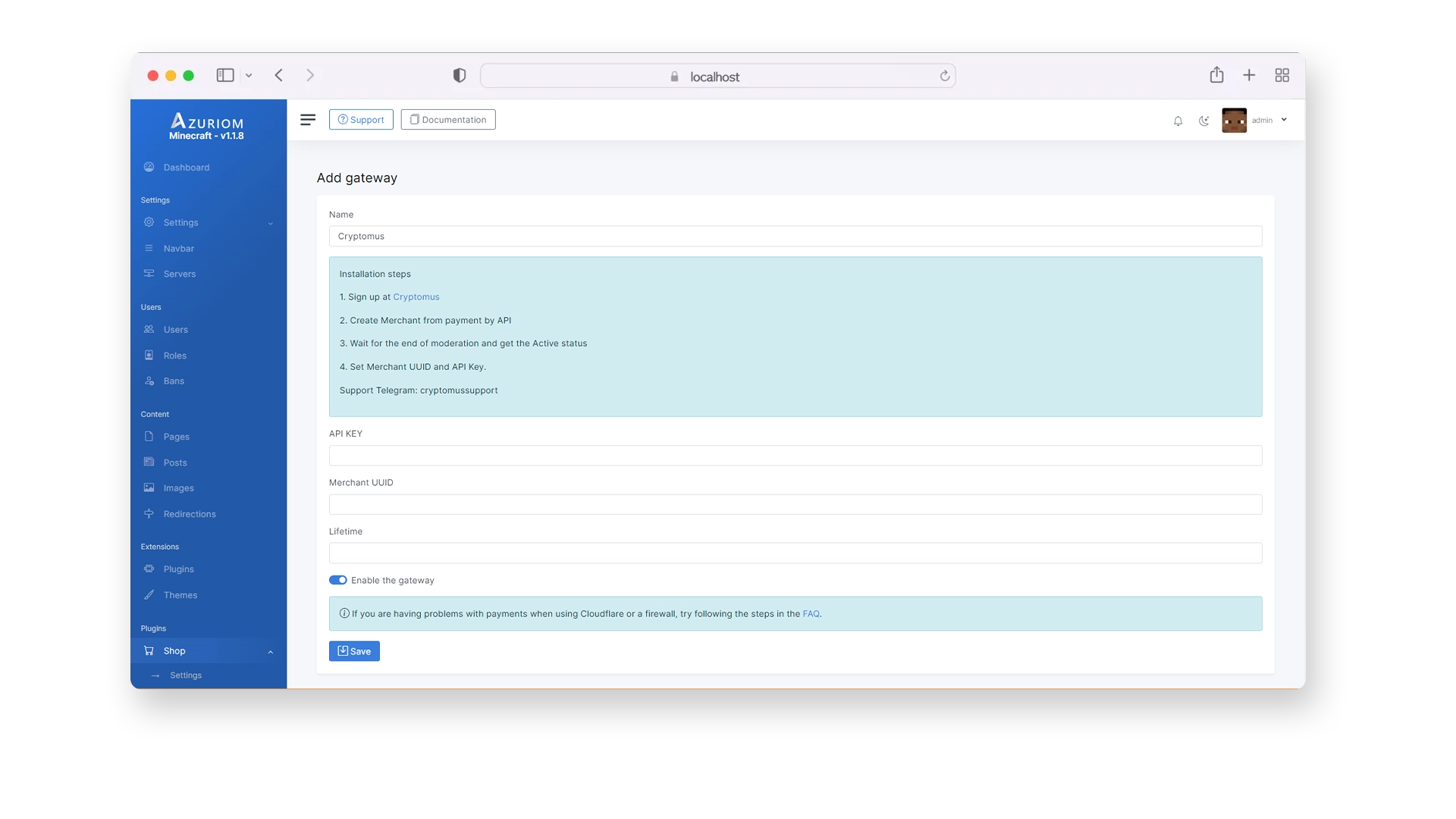Click the API KEY input field
This screenshot has width=1456, height=819.
(x=795, y=456)
